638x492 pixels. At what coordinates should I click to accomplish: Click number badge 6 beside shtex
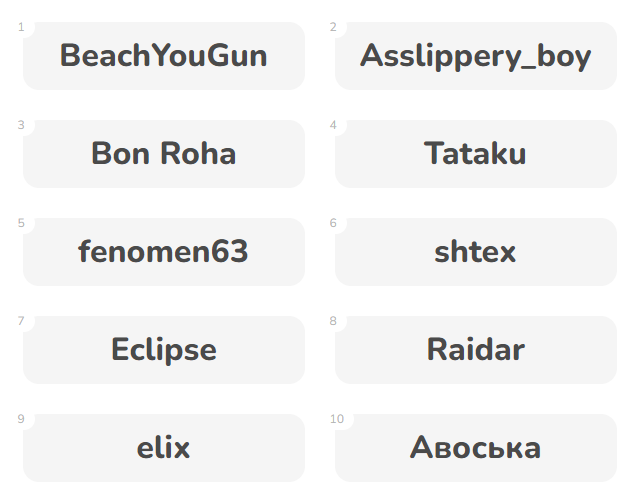click(333, 223)
